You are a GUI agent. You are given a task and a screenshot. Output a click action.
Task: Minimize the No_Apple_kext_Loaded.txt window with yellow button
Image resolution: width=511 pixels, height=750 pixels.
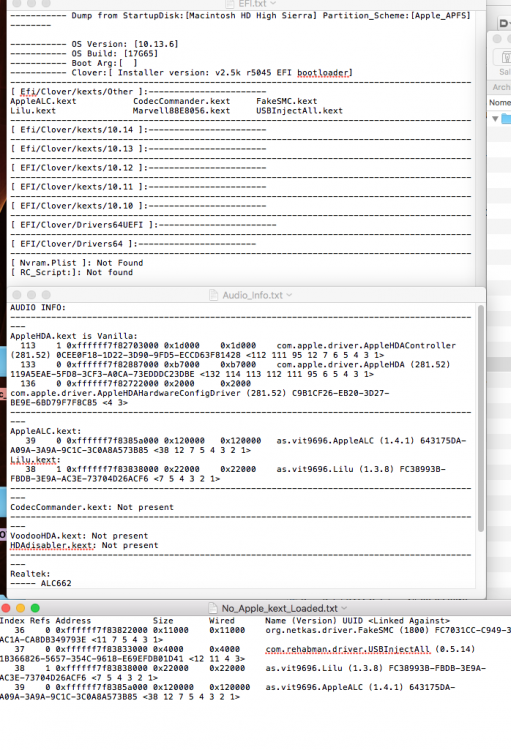[21, 608]
